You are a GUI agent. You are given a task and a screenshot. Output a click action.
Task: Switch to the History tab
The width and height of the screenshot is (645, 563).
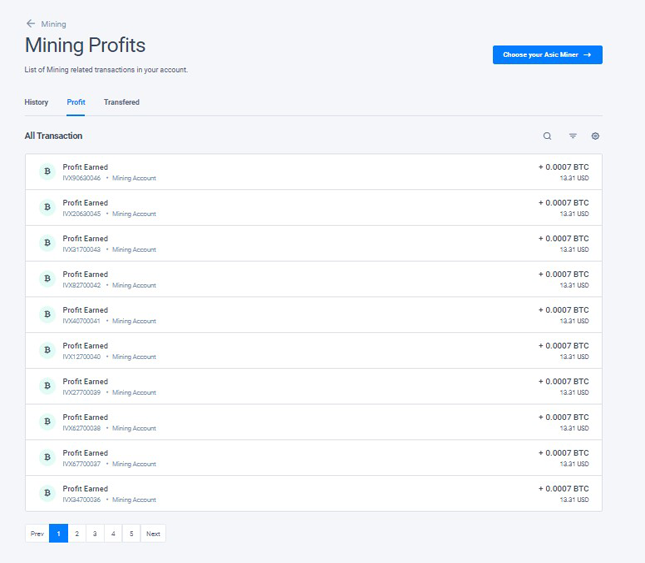point(36,102)
